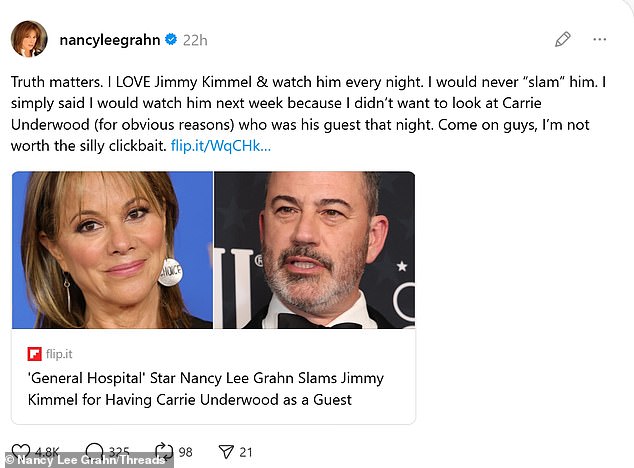Open the 'General Hospital' Star article headline
The width and height of the screenshot is (634, 468).
[x=205, y=389]
